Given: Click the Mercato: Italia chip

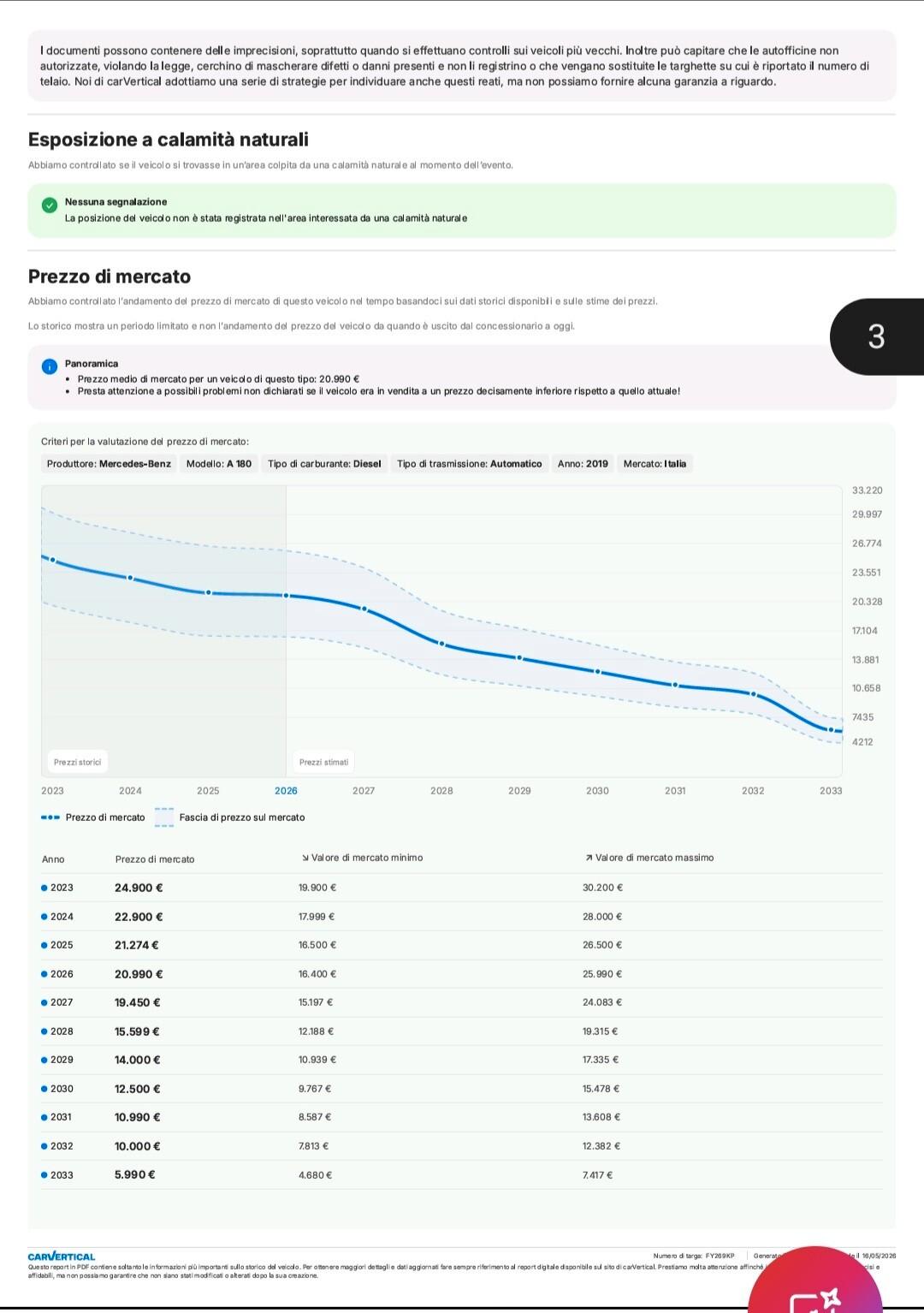Looking at the screenshot, I should tap(654, 464).
